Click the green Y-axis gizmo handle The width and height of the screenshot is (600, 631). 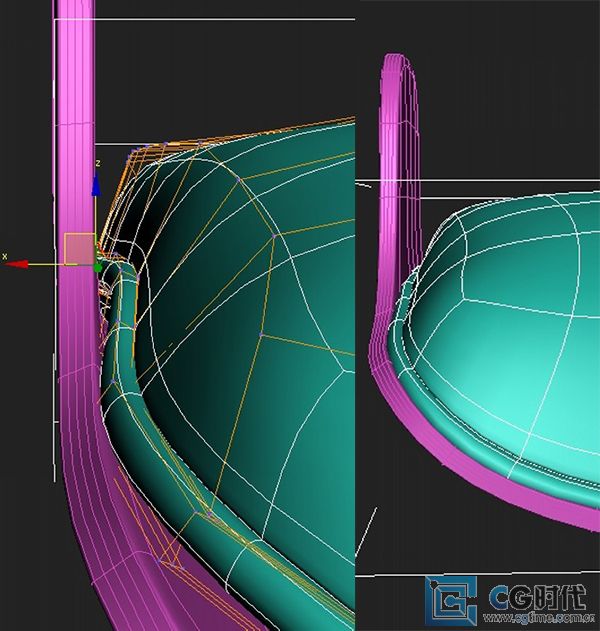[98, 268]
